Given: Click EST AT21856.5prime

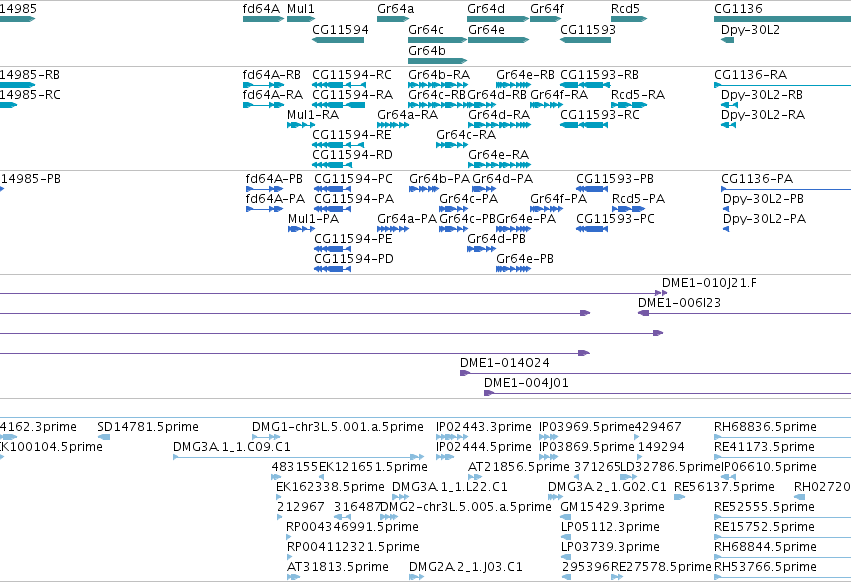Looking at the screenshot, I should click(x=475, y=477).
